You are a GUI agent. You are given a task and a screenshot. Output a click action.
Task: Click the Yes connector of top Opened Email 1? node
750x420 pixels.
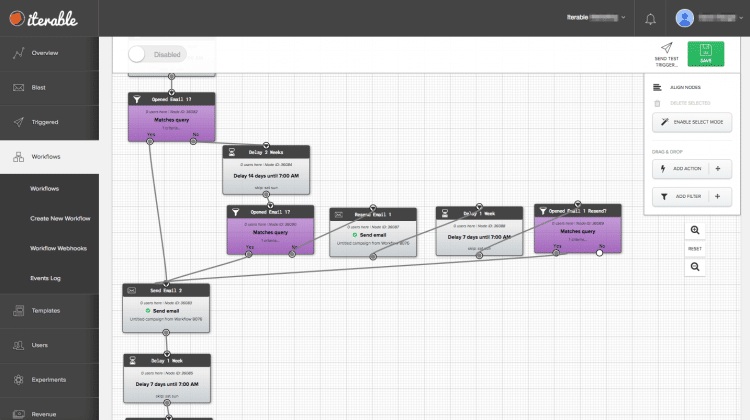[x=150, y=141]
